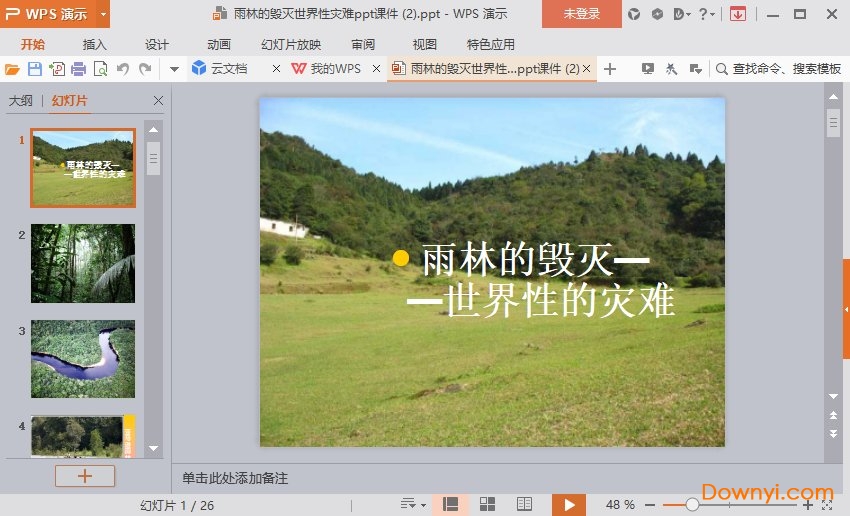Print the presentation using the printer icon

click(x=79, y=69)
